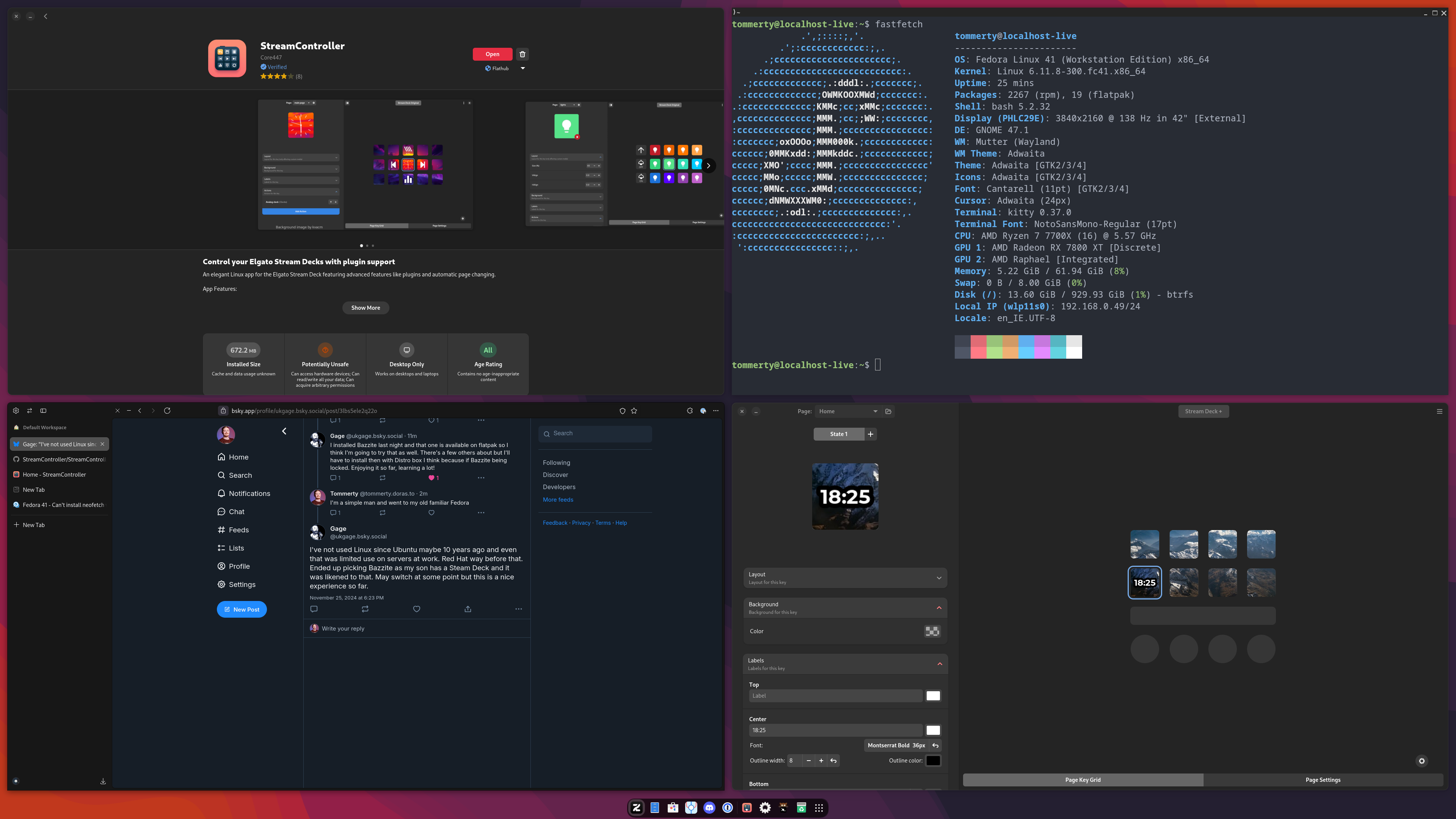
Task: Increase Outline width with plus
Action: [821, 761]
